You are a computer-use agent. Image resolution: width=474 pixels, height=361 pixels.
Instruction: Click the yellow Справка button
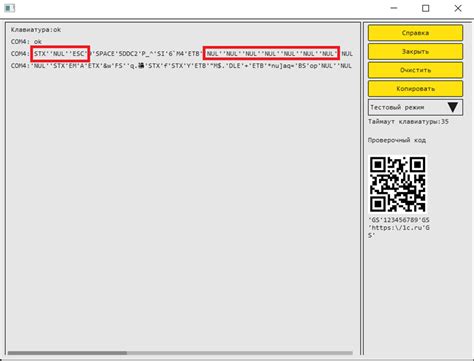click(415, 33)
